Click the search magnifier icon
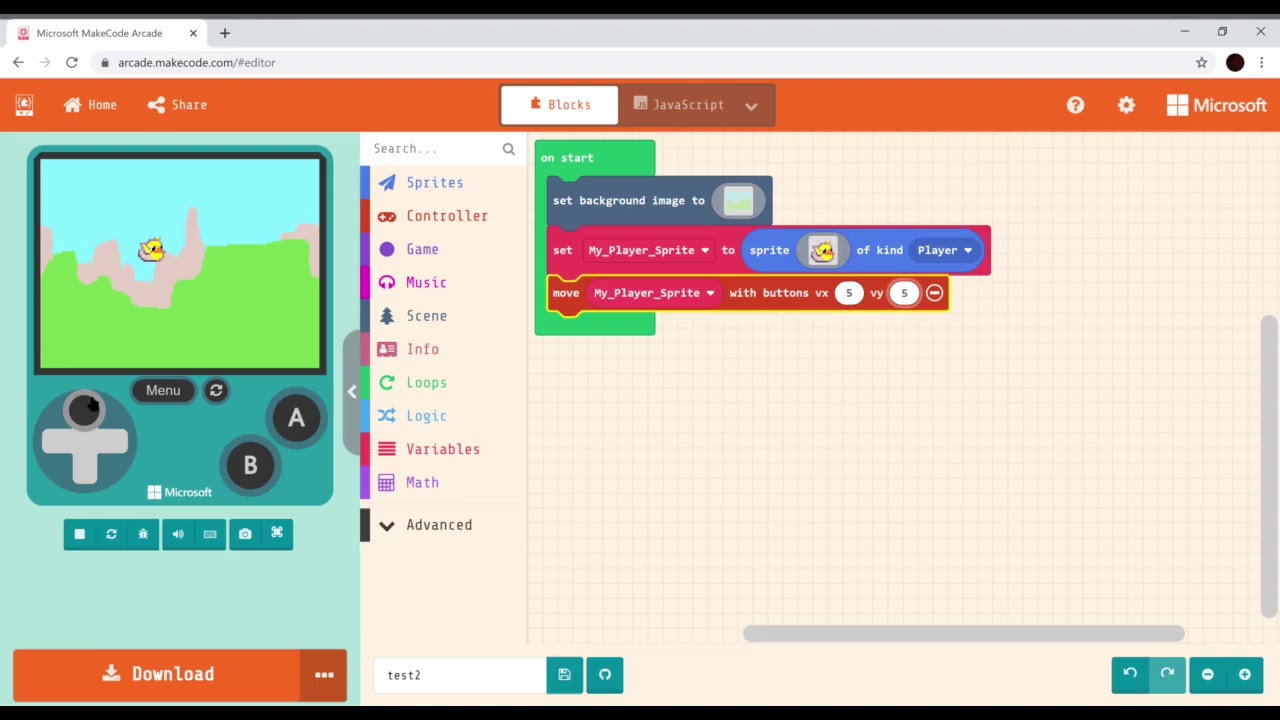Image resolution: width=1280 pixels, height=720 pixels. (x=508, y=149)
